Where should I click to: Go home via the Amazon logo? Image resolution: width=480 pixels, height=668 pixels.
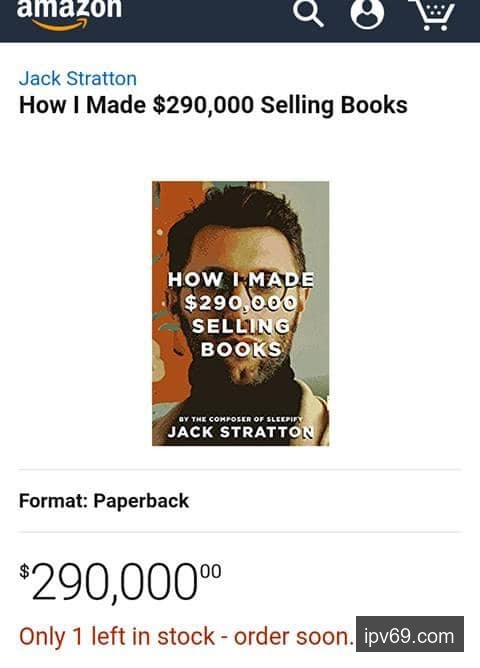[69, 15]
